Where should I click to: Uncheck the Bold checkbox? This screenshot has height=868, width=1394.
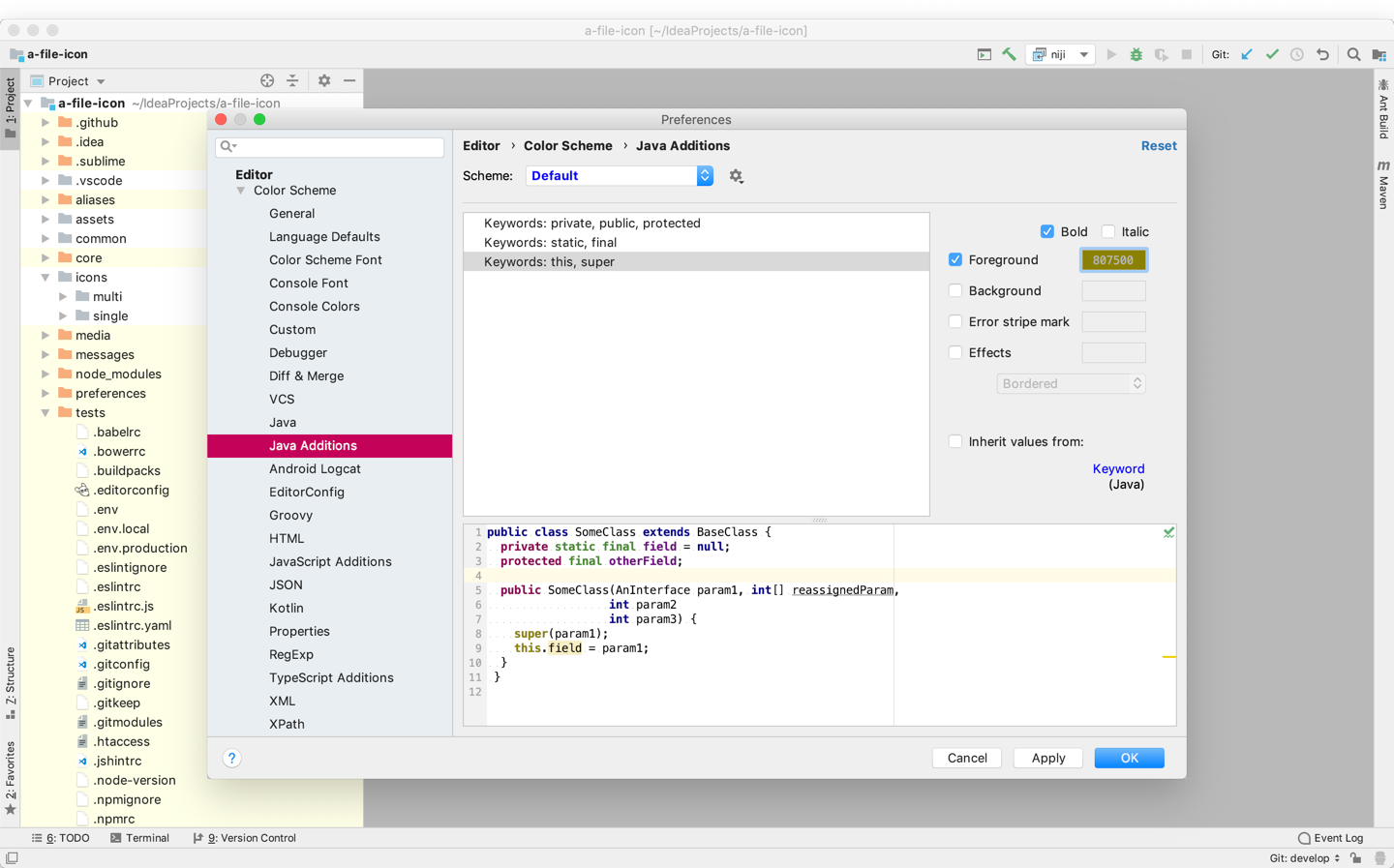pyautogui.click(x=1047, y=231)
